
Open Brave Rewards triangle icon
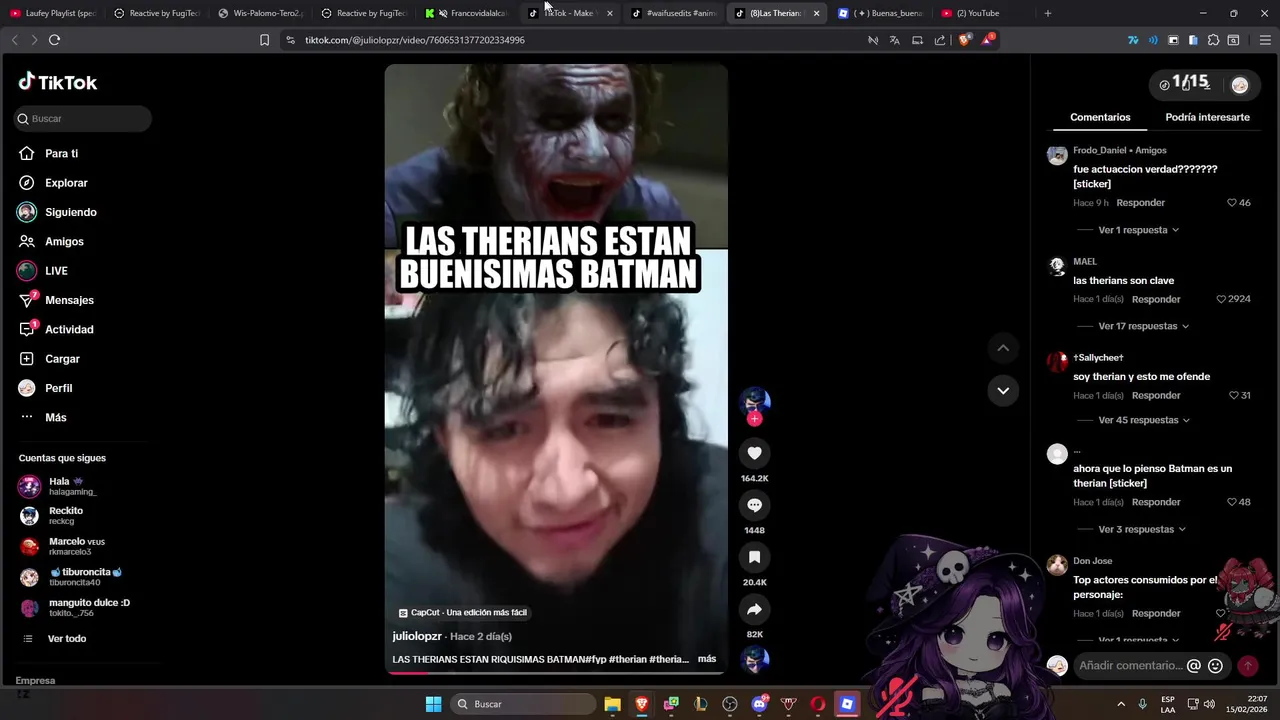click(987, 40)
